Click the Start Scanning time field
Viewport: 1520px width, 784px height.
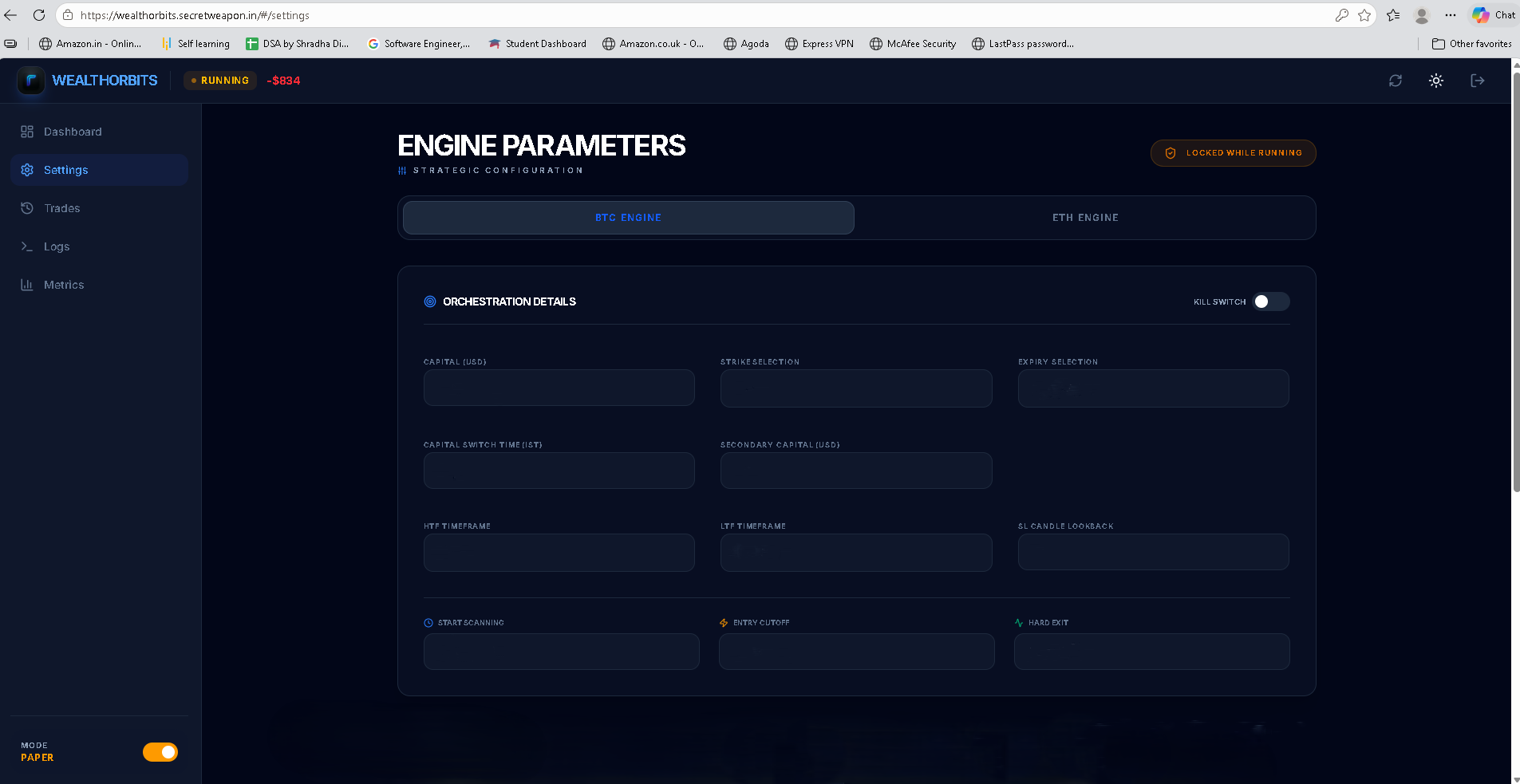point(562,652)
